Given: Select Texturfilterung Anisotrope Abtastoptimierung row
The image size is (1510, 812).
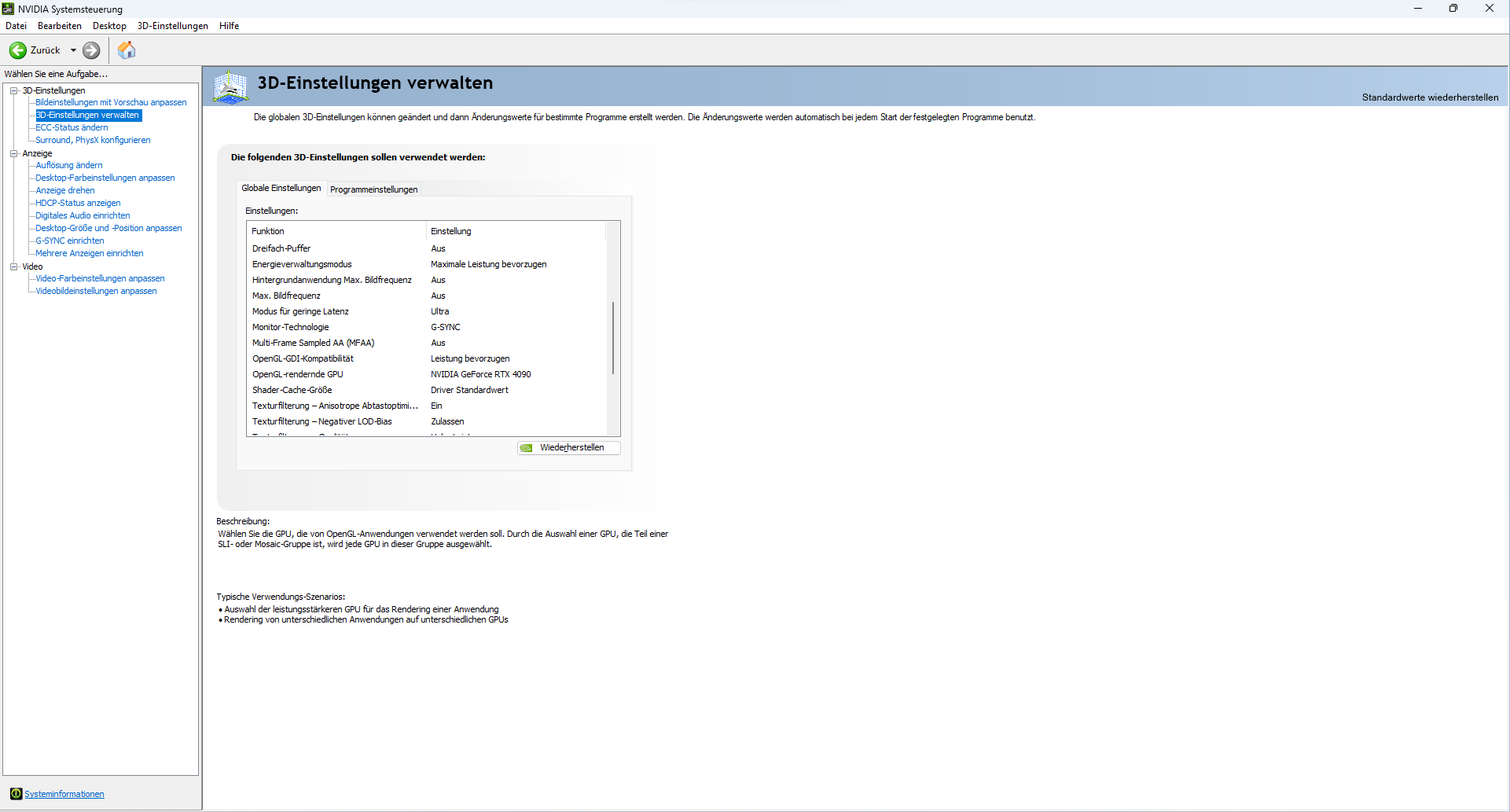Looking at the screenshot, I should point(426,406).
